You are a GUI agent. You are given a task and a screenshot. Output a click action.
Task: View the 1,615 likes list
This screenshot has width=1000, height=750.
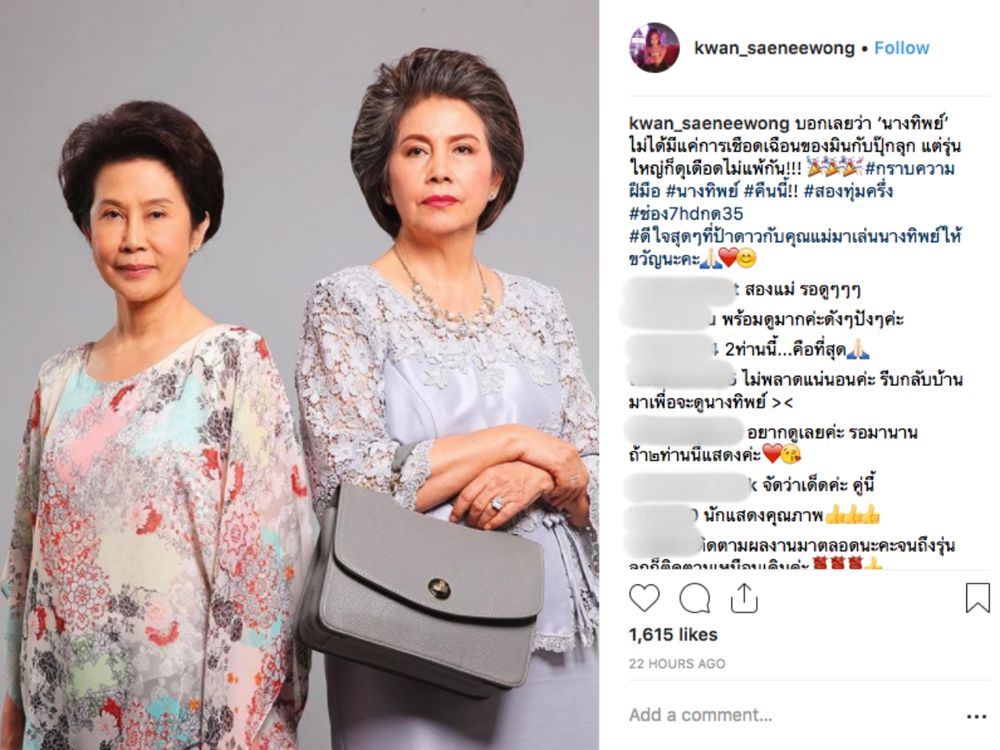pyautogui.click(x=673, y=635)
